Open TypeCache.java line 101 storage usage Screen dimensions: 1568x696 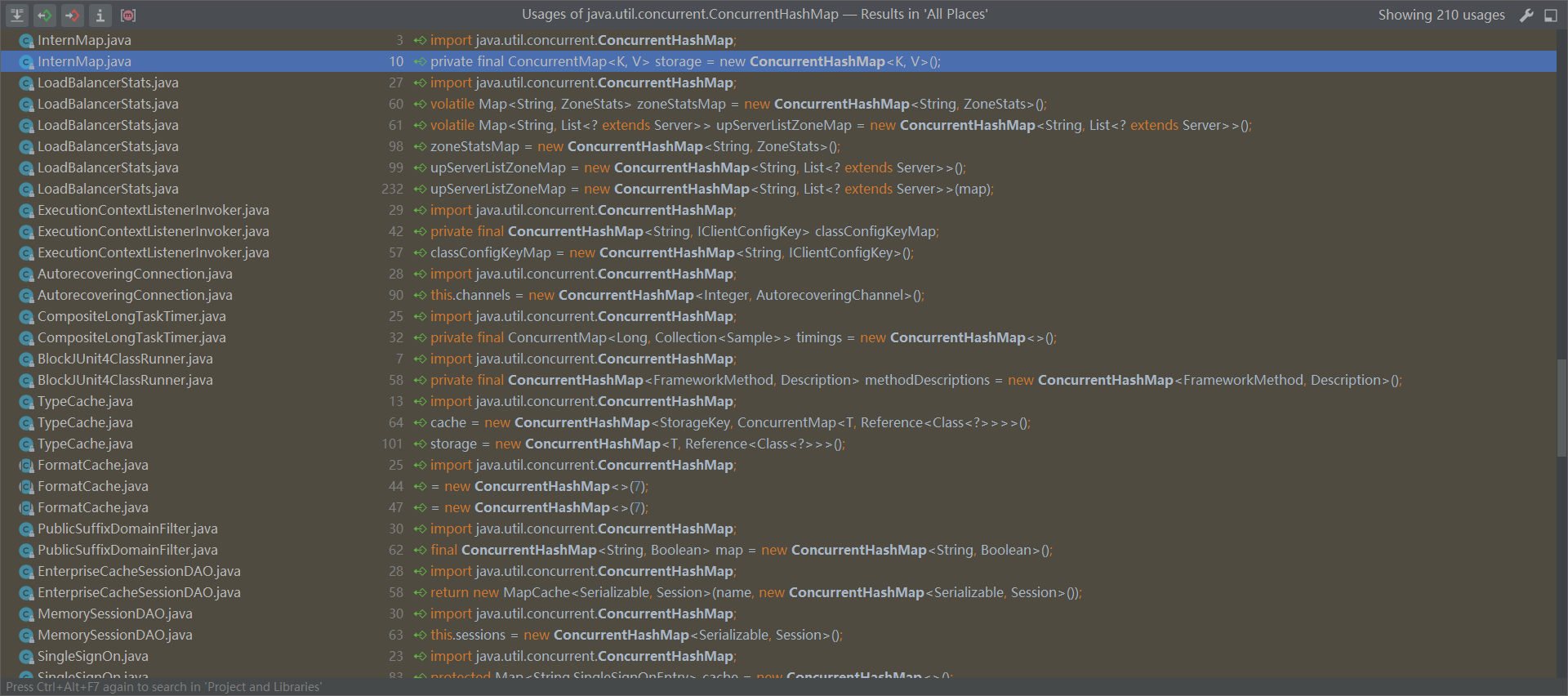click(x=778, y=444)
